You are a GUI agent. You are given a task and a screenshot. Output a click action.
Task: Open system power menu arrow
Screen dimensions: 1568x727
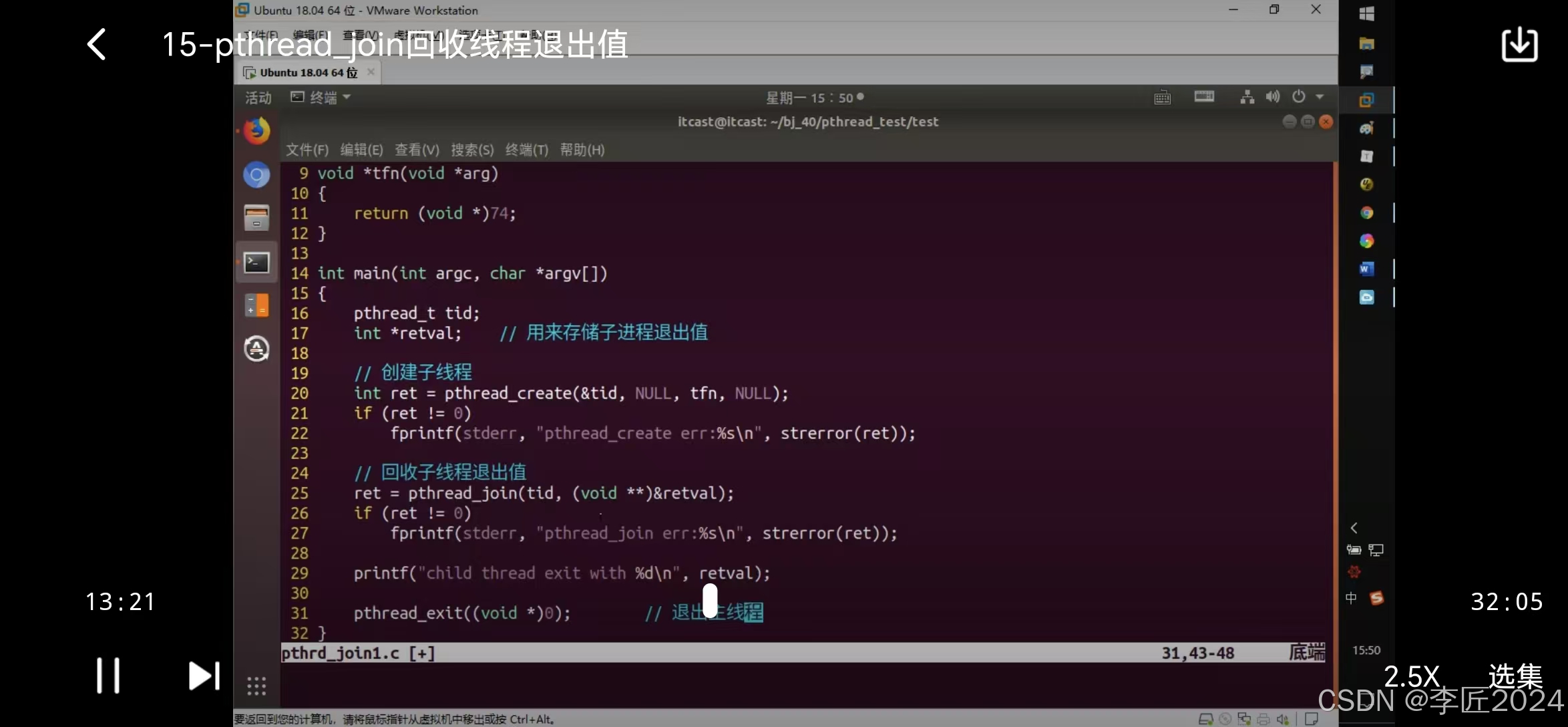[x=1320, y=97]
